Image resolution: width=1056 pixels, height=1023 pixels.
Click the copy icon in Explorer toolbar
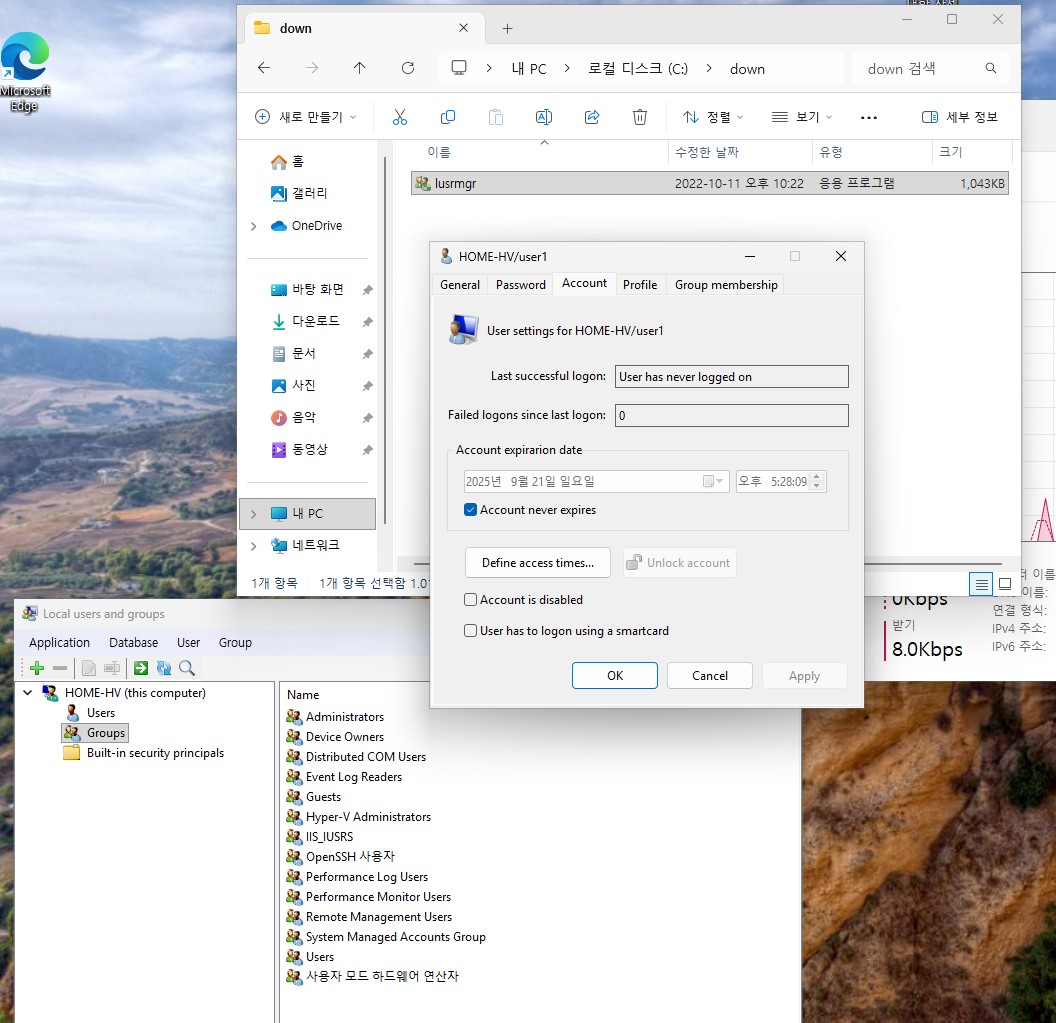pos(448,117)
